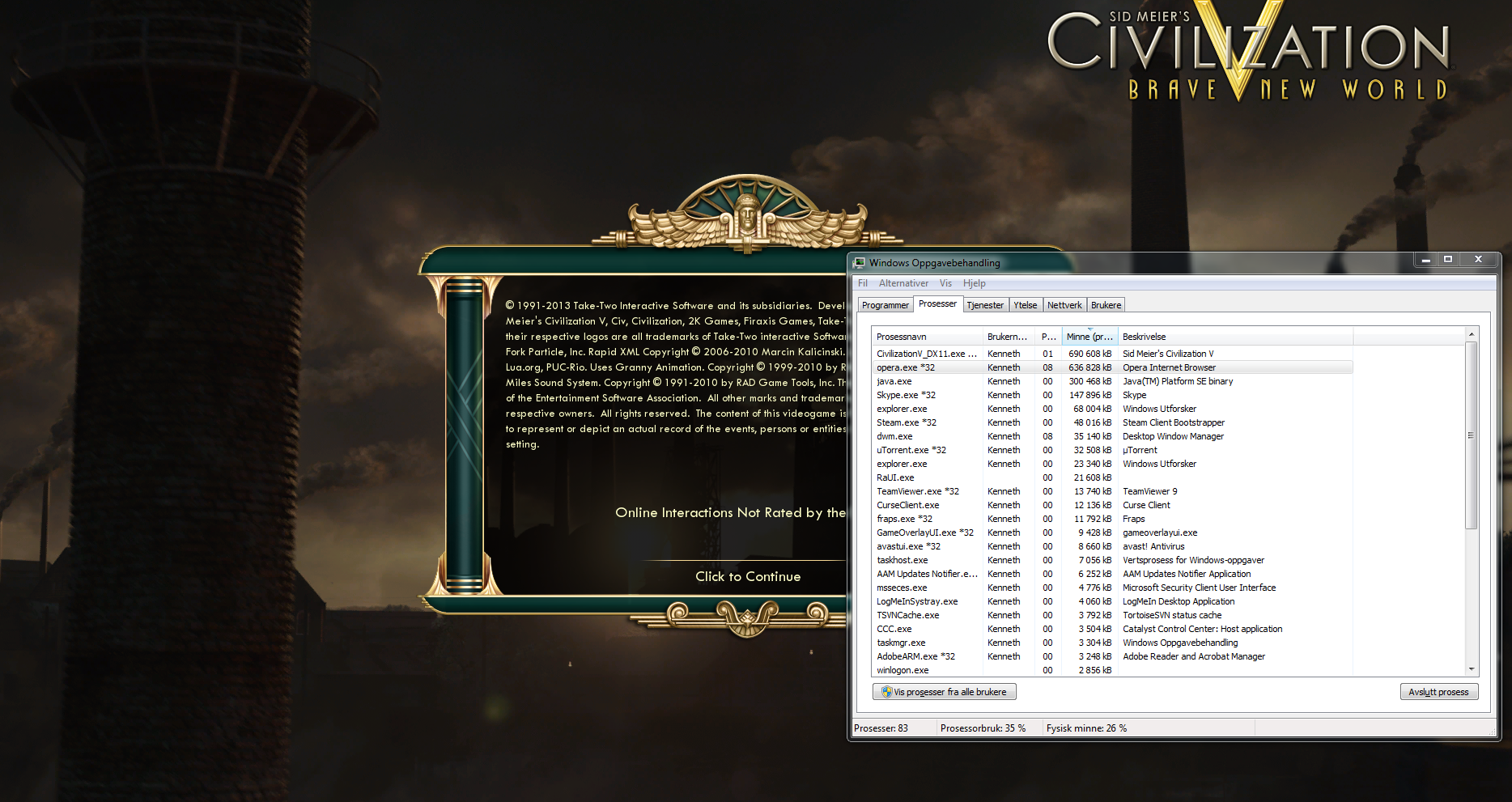Switch to the Tjenester tab
Viewport: 1512px width, 802px height.
pyautogui.click(x=985, y=305)
